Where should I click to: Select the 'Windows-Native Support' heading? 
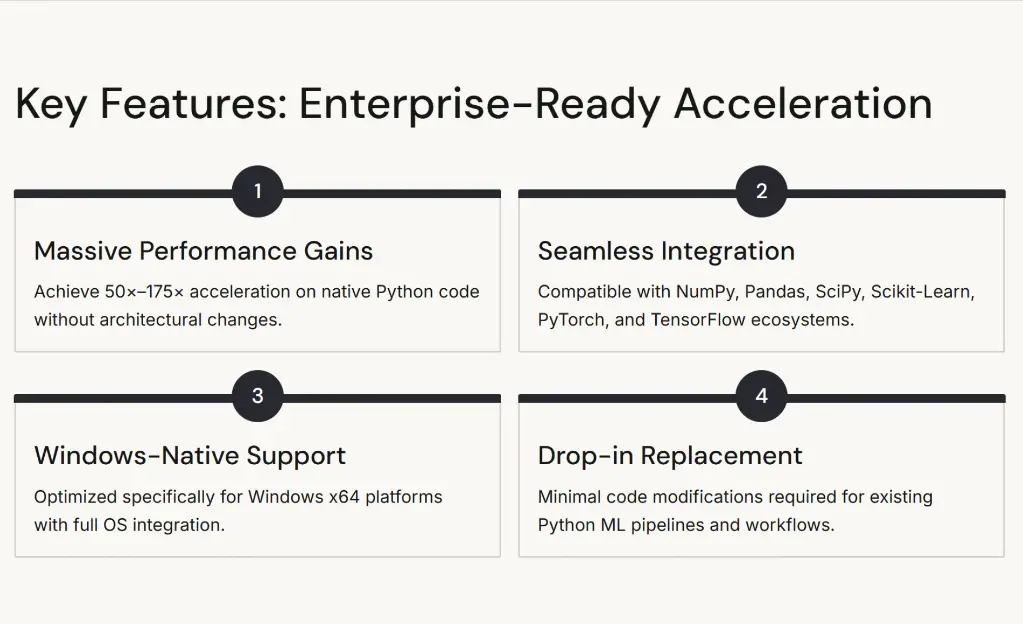(x=190, y=456)
